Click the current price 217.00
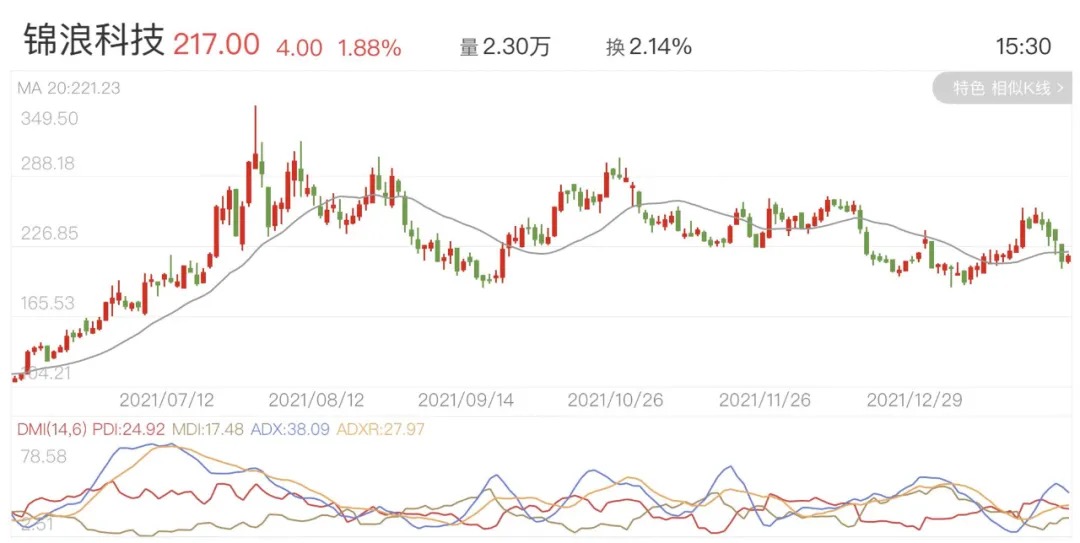 coord(216,45)
